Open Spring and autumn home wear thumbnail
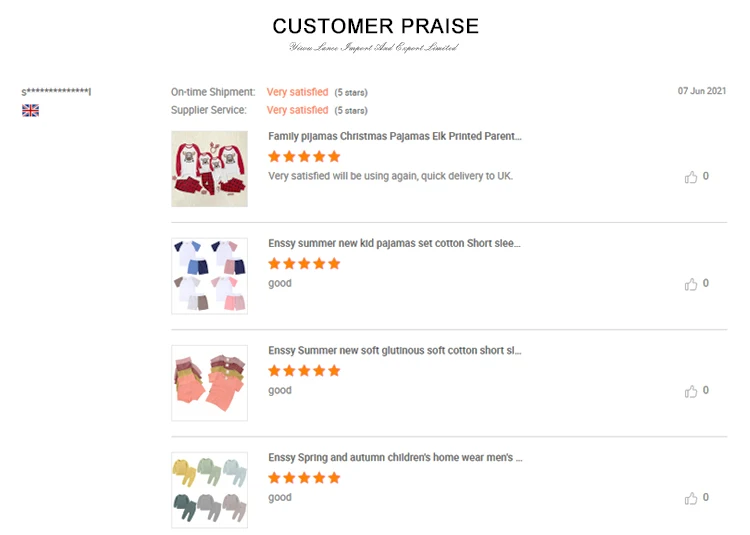The width and height of the screenshot is (750, 535). [209, 490]
